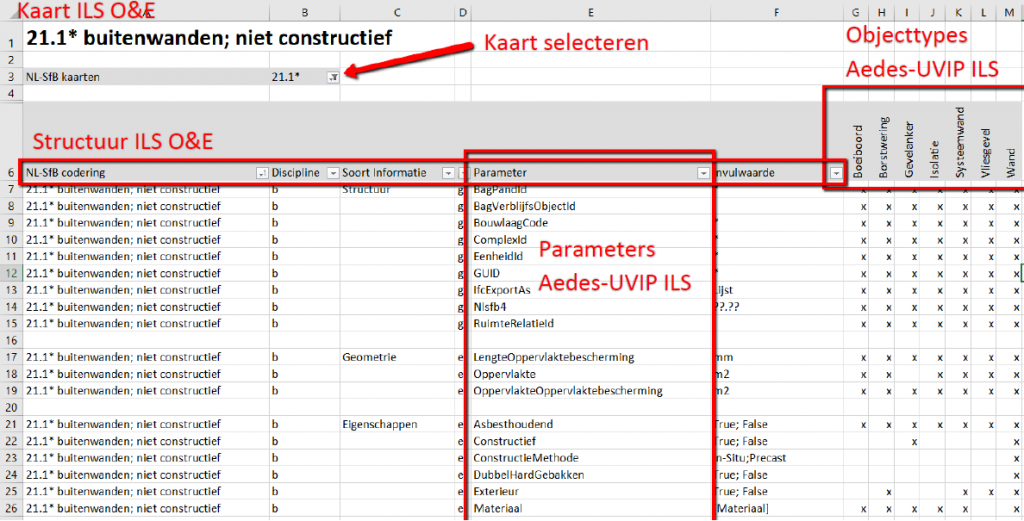The height and width of the screenshot is (521, 1024).
Task: Select column G header
Action: (x=856, y=13)
